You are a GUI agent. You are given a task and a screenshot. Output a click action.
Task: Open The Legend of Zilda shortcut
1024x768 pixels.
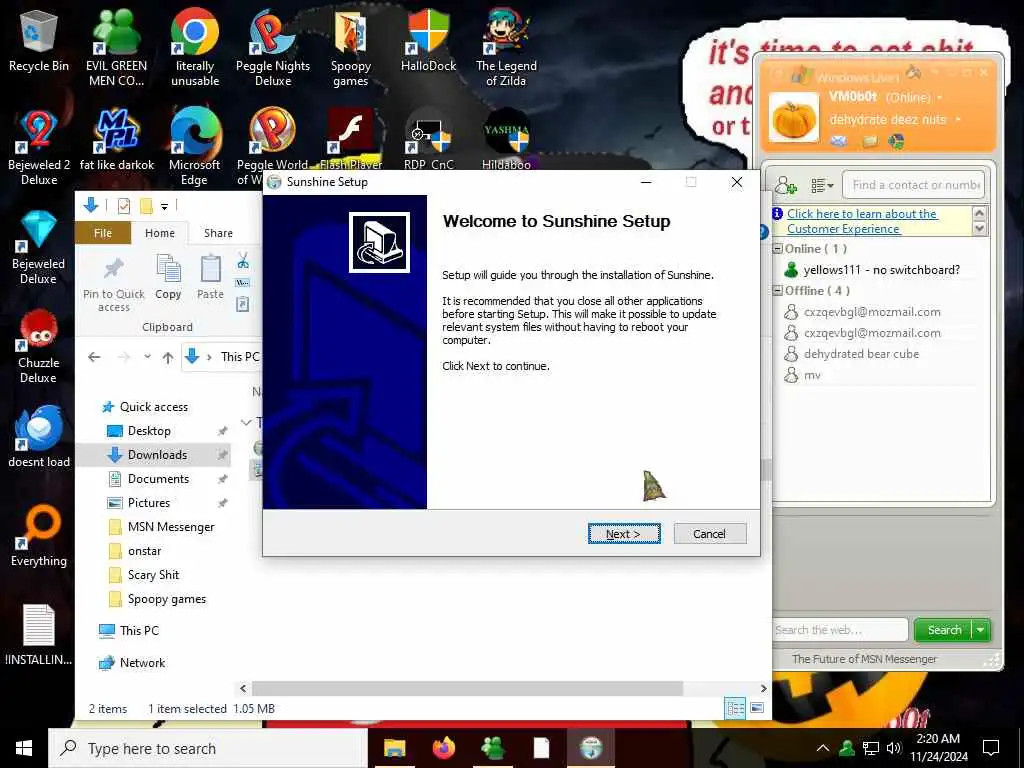click(x=506, y=47)
